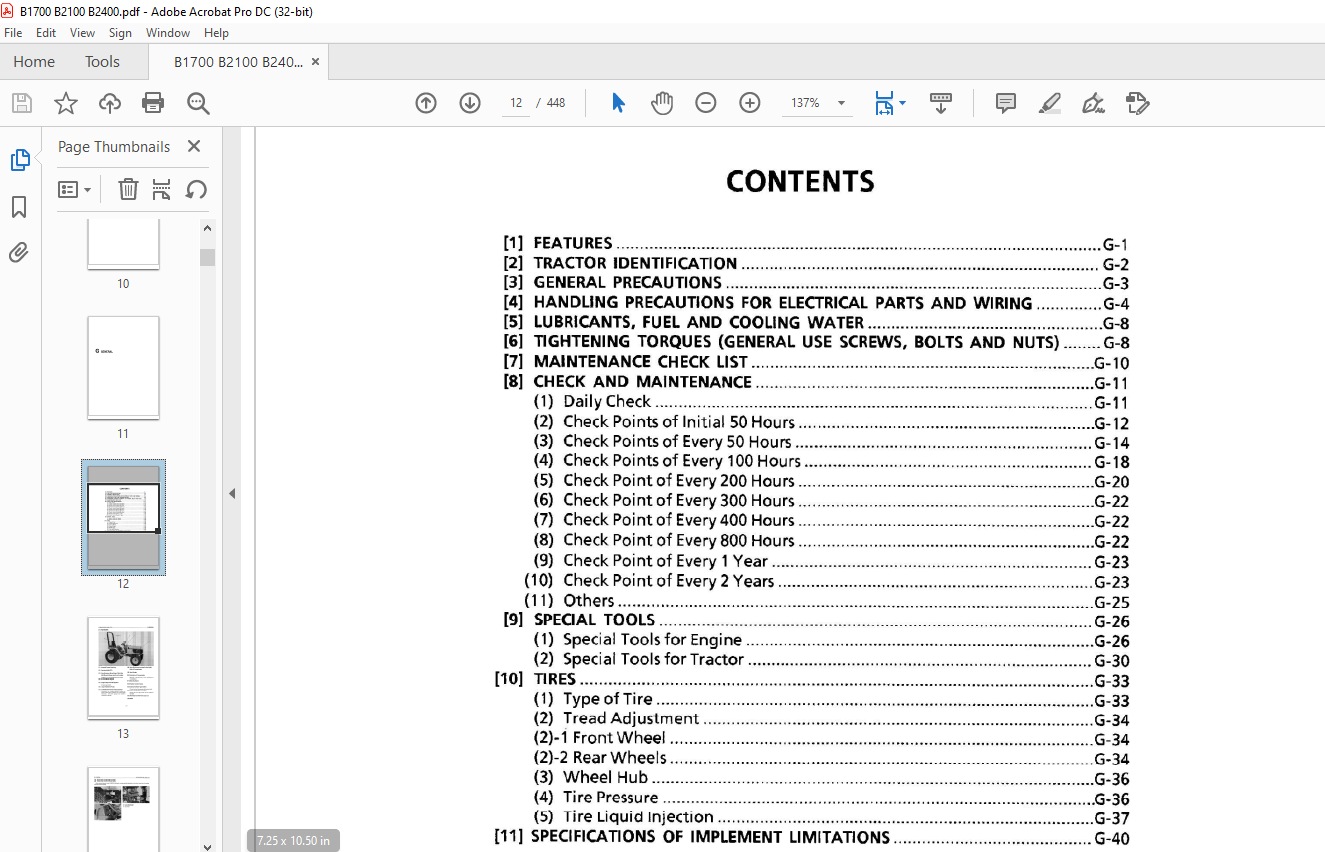
Task: Open the Bookmarks pane in sidebar
Action: (19, 207)
